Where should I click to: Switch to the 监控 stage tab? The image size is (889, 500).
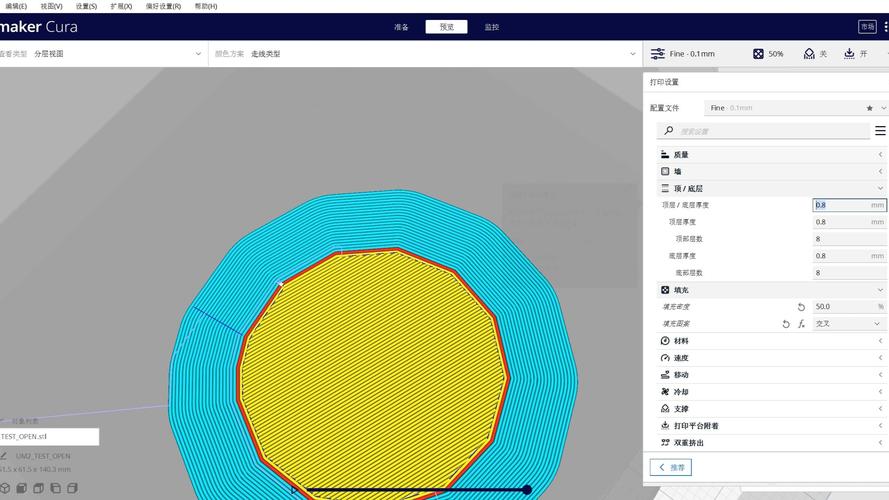(x=492, y=27)
